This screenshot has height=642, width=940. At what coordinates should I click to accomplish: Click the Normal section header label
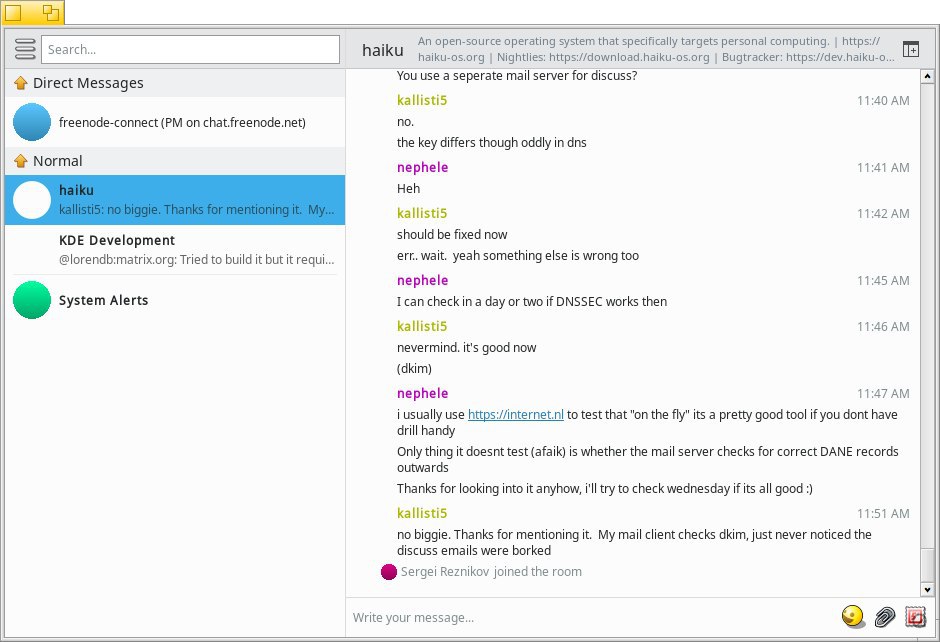tap(58, 161)
